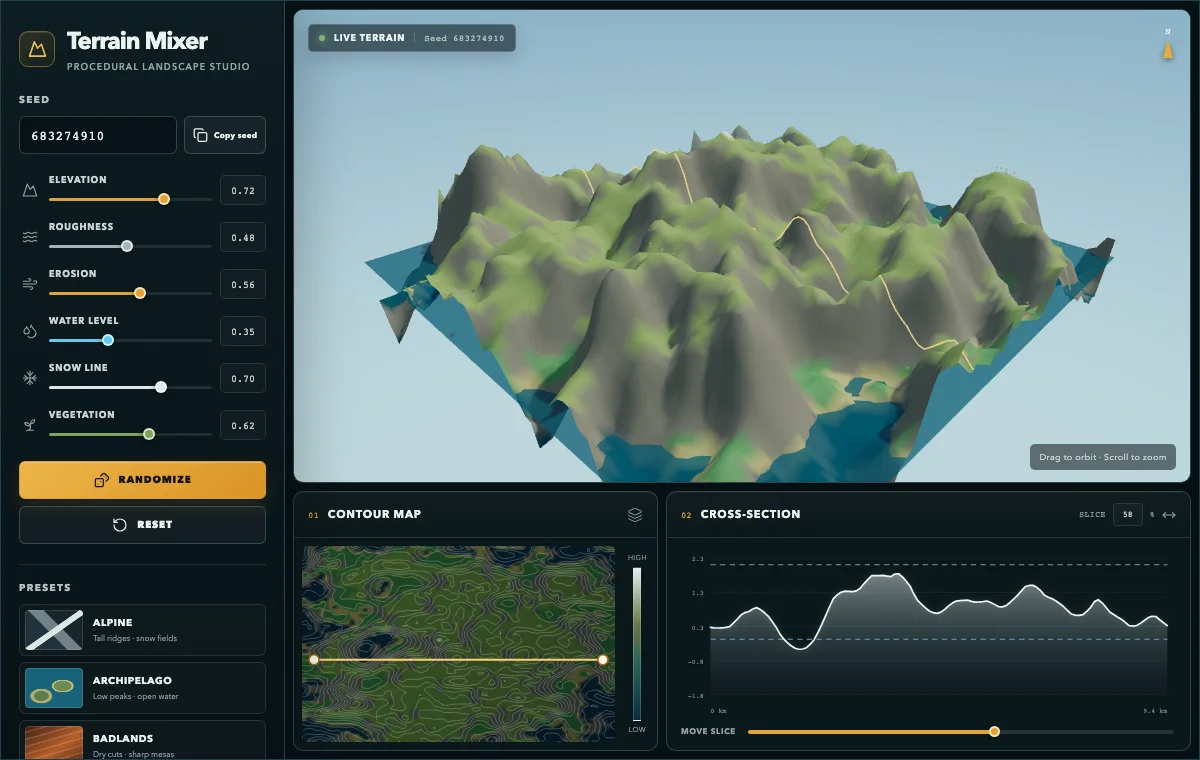Click the contour map layers icon
This screenshot has height=760, width=1200.
[x=635, y=514]
